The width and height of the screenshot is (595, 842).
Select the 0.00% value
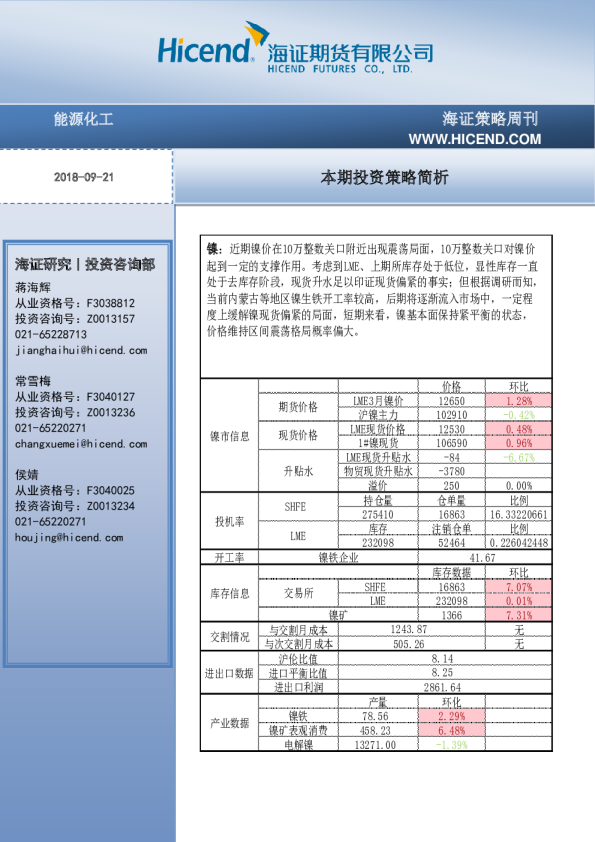tap(519, 485)
